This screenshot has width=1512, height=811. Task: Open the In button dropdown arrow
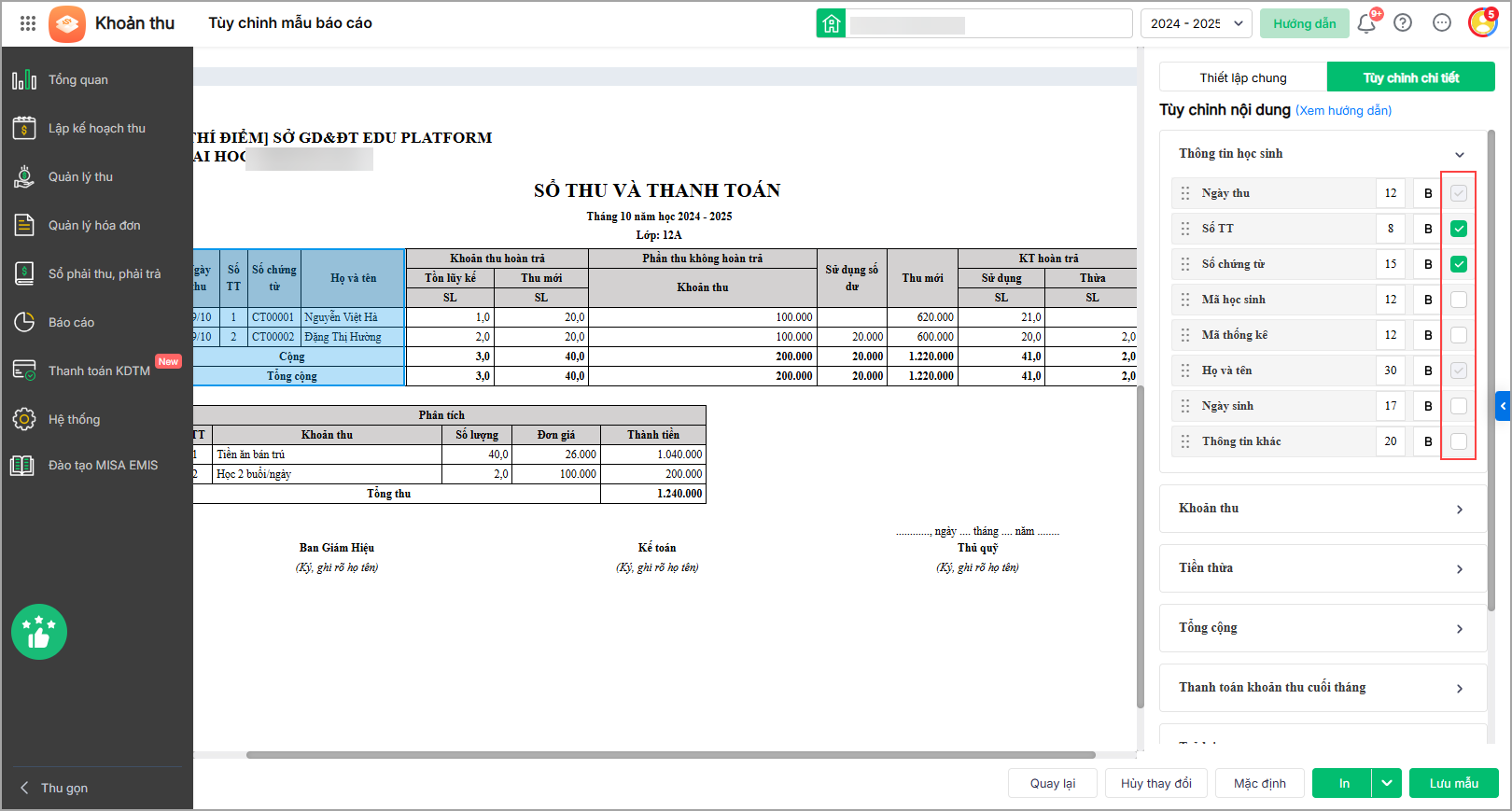click(x=1387, y=783)
